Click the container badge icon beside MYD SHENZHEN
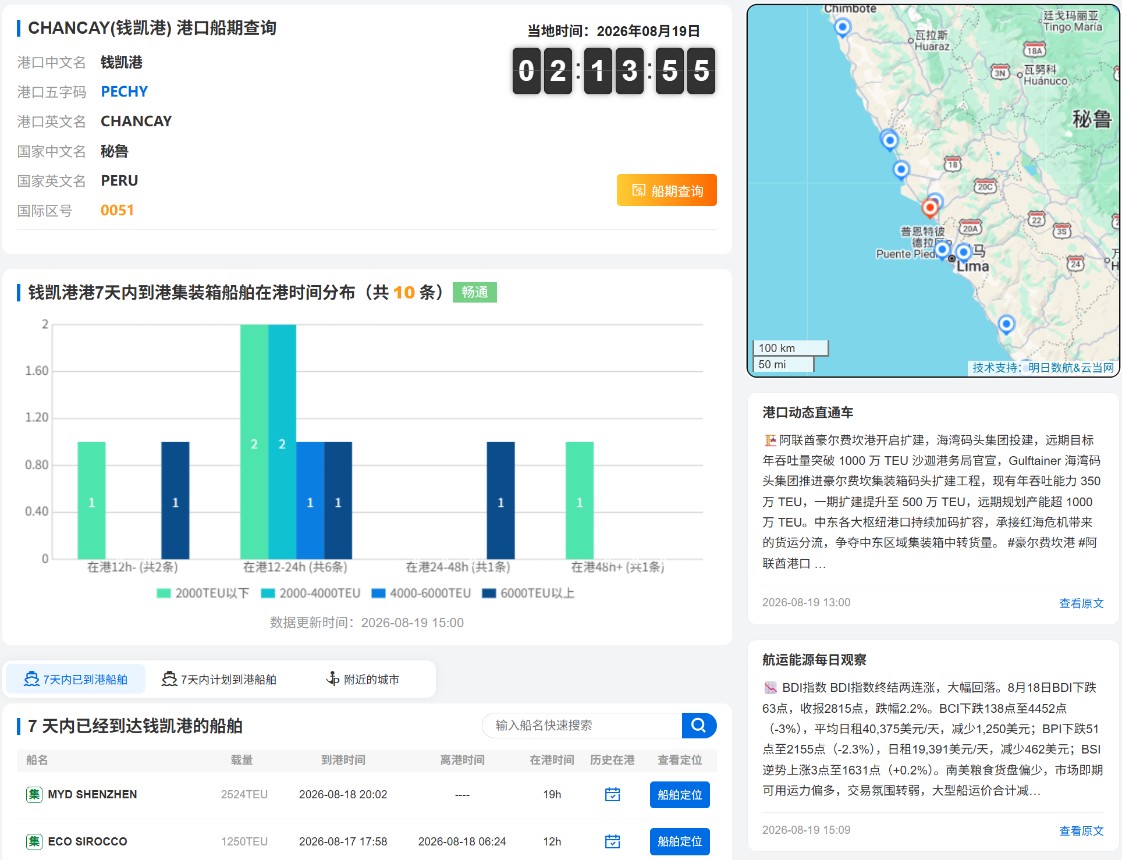Viewport: 1122px width, 860px height. point(34,794)
